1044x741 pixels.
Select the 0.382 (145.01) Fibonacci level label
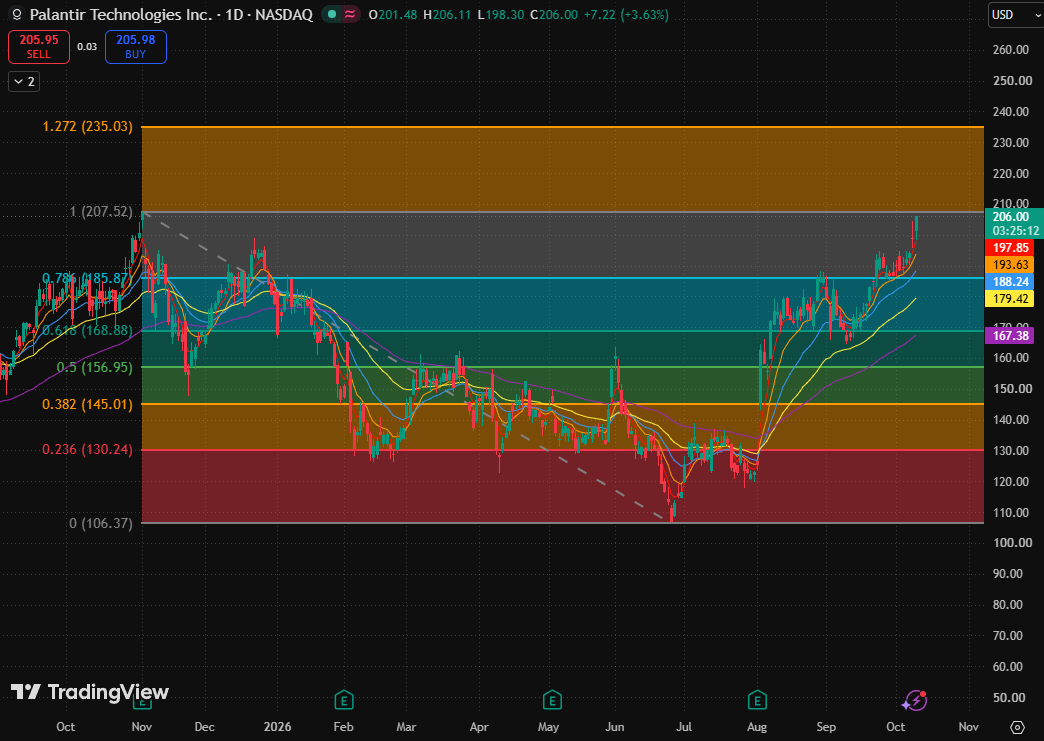pyautogui.click(x=87, y=404)
